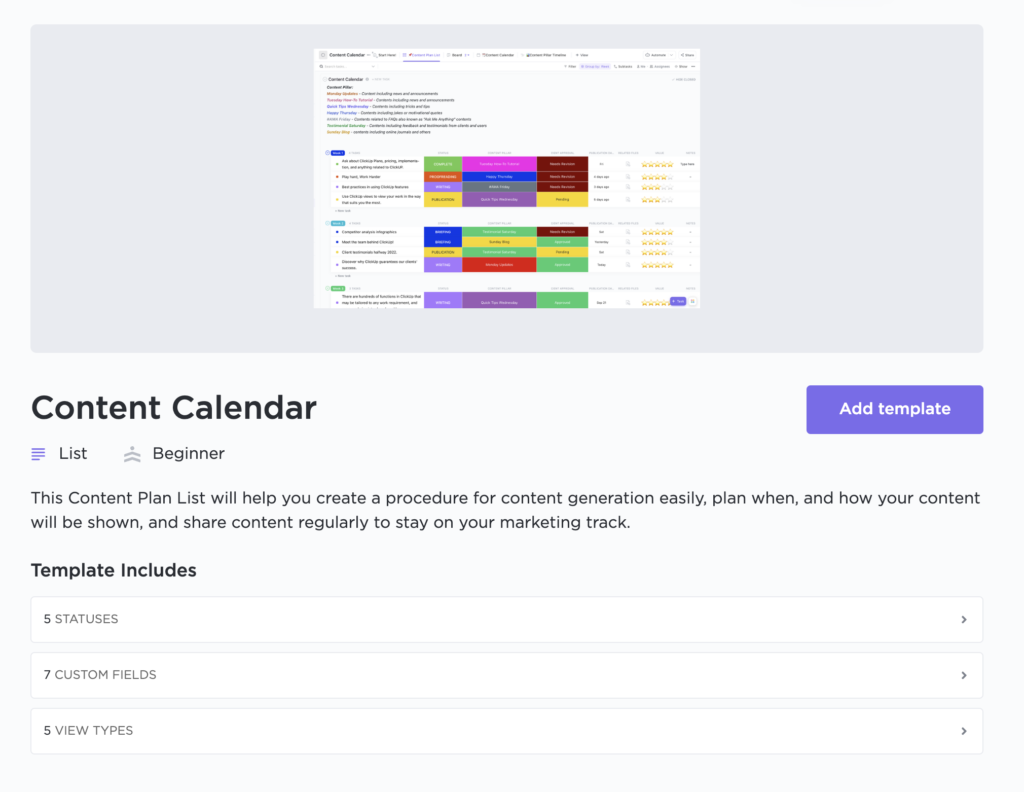Select the Board tab in preview

pyautogui.click(x=456, y=55)
